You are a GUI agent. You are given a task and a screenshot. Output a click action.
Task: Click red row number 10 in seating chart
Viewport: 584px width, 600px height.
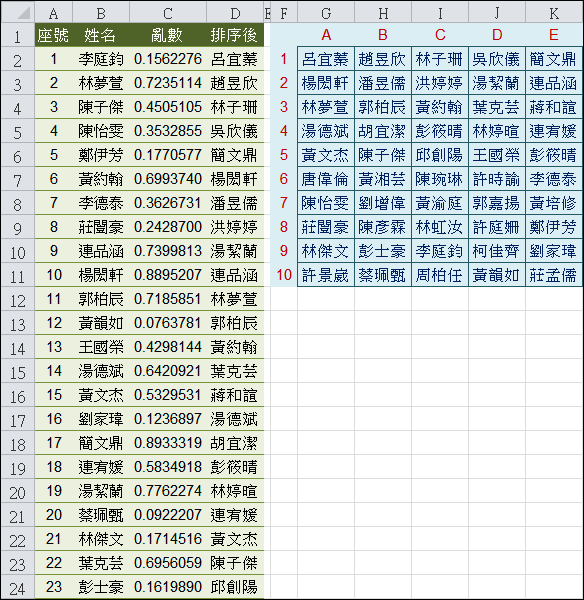tap(284, 275)
